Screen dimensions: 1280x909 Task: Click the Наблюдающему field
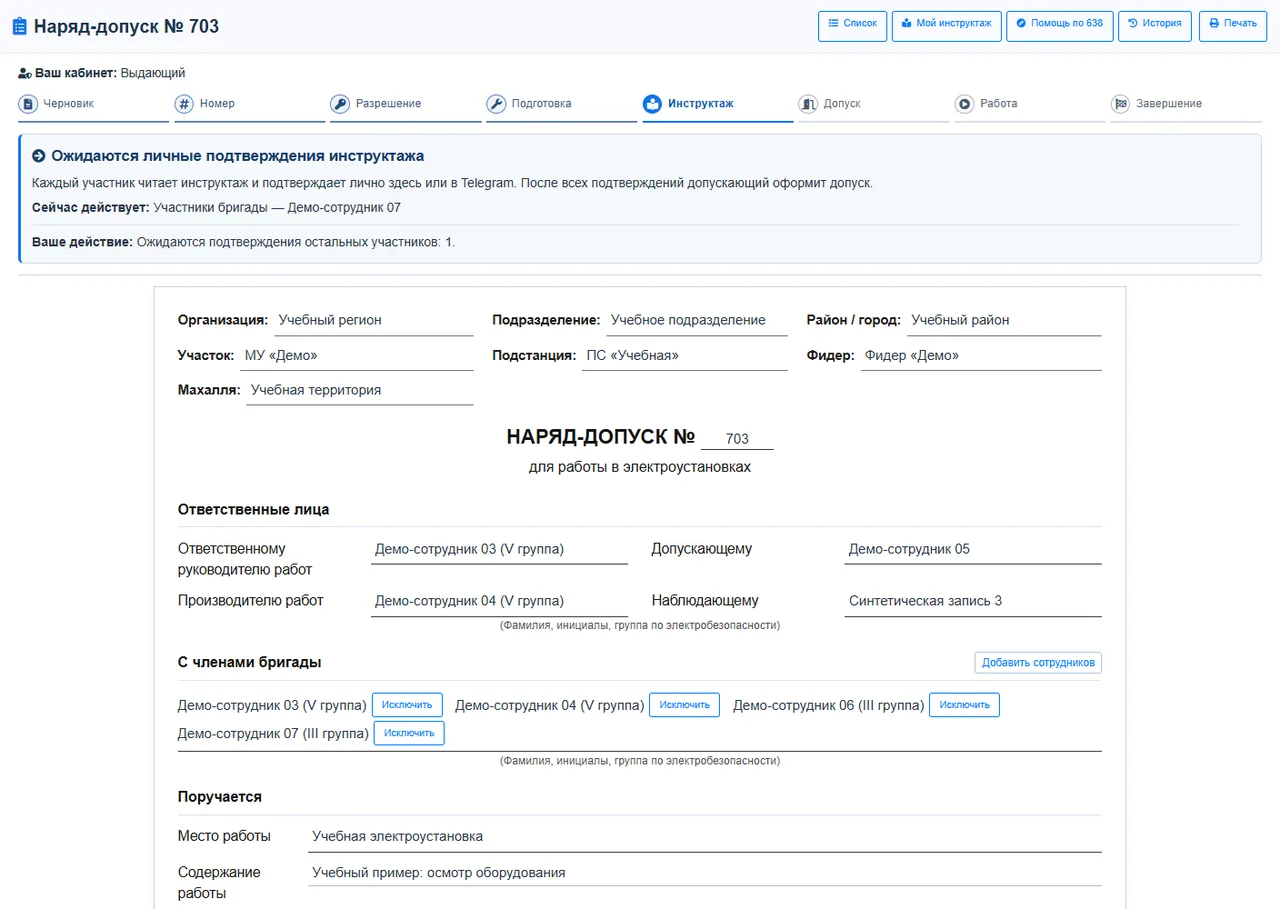tap(973, 602)
